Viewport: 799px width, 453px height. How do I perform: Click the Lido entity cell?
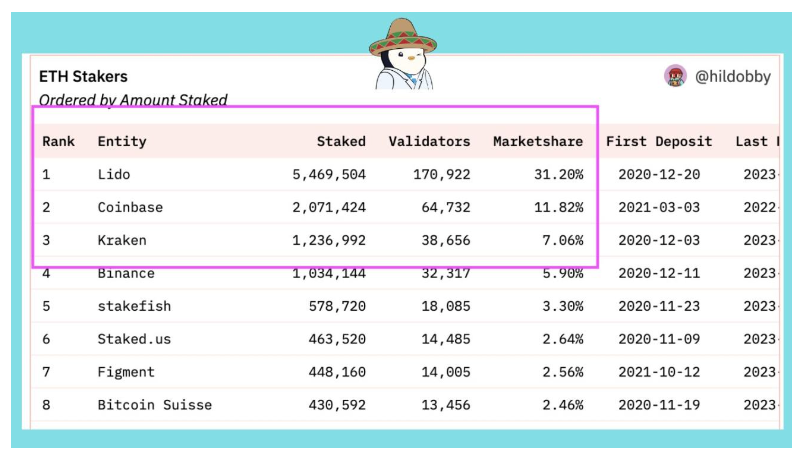pos(114,174)
